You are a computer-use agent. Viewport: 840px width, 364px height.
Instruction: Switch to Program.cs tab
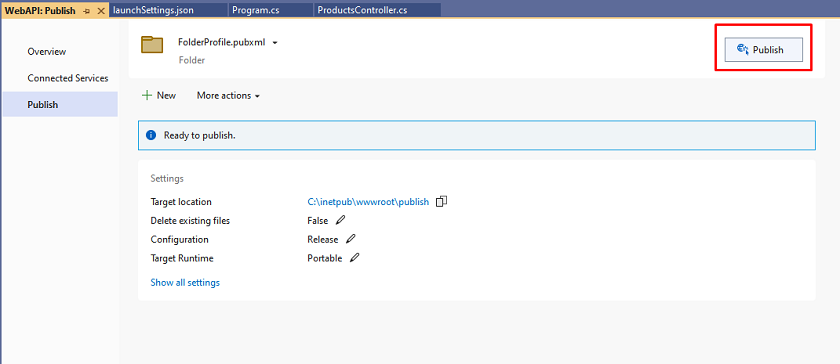click(x=256, y=10)
